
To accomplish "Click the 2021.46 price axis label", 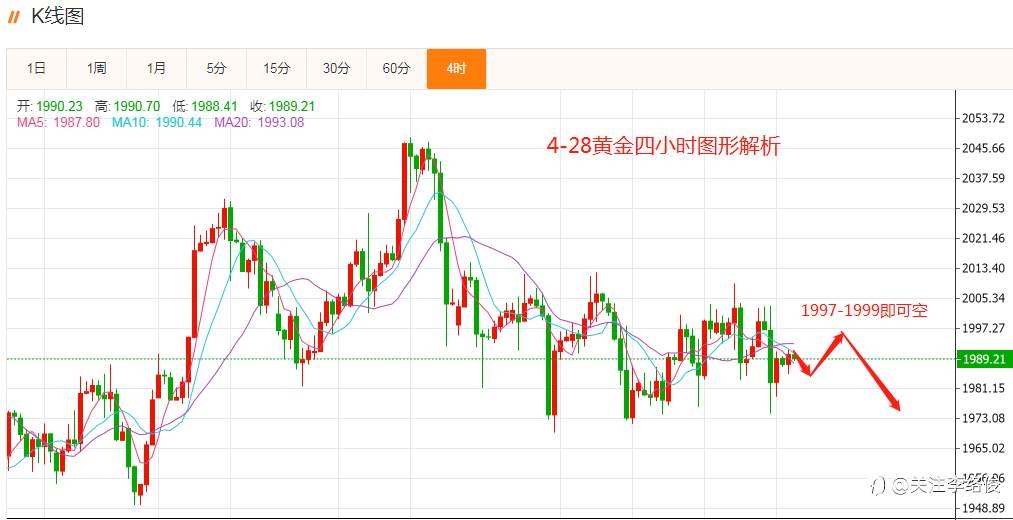I will [x=983, y=238].
